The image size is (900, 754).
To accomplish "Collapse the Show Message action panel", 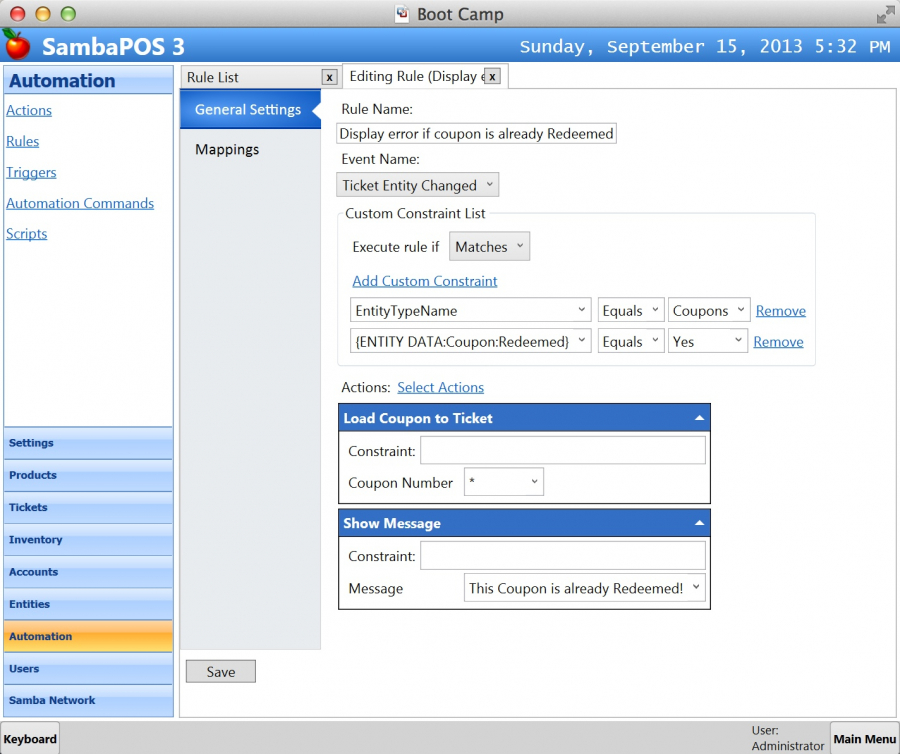I will coord(699,523).
